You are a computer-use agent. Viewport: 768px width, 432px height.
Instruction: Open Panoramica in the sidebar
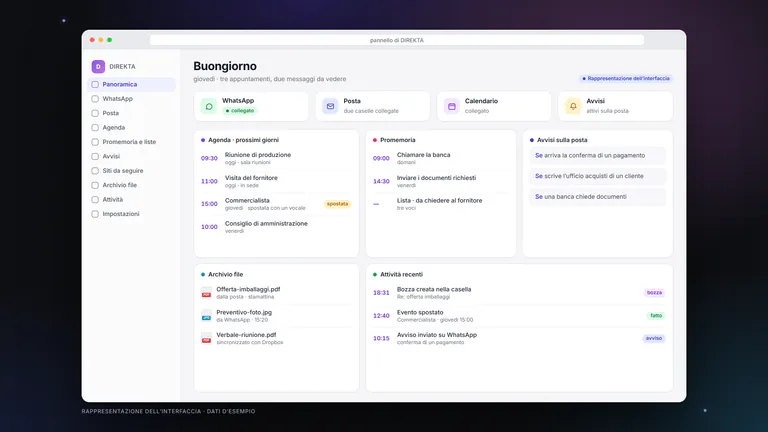(131, 84)
